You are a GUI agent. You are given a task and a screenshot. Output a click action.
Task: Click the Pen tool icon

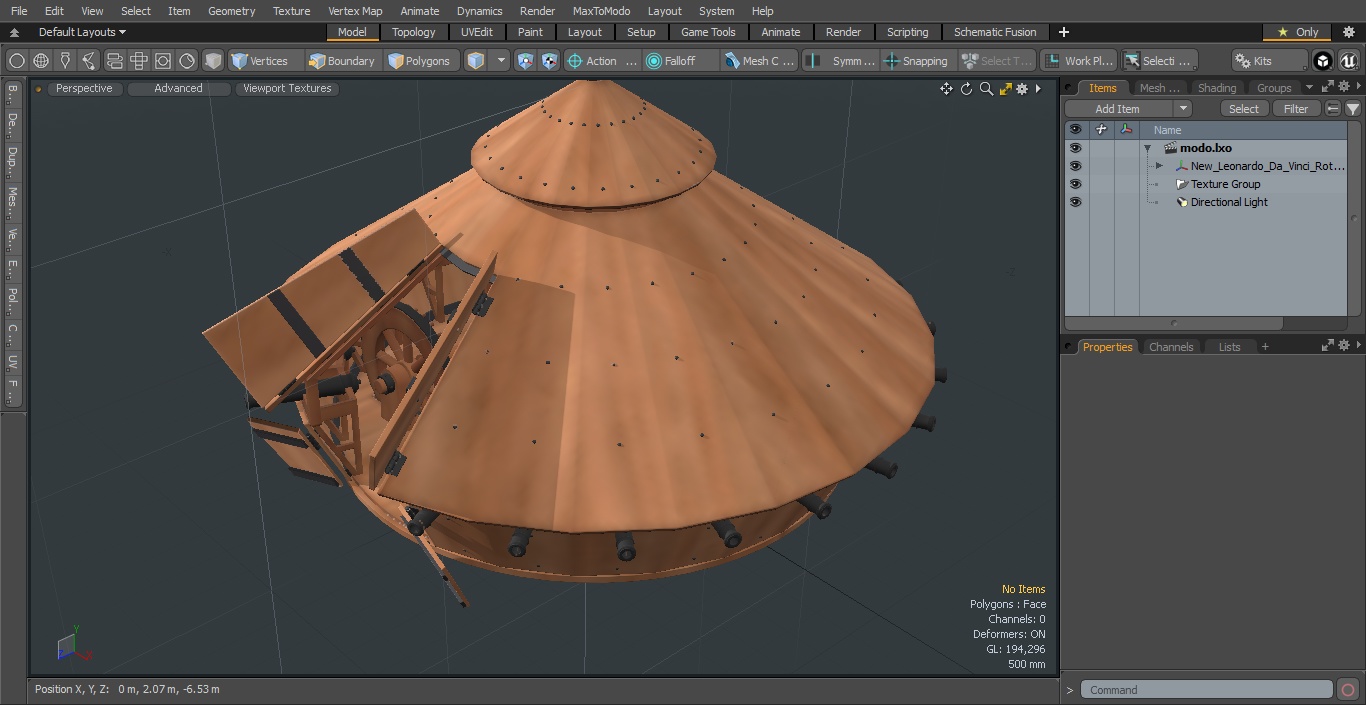point(65,61)
